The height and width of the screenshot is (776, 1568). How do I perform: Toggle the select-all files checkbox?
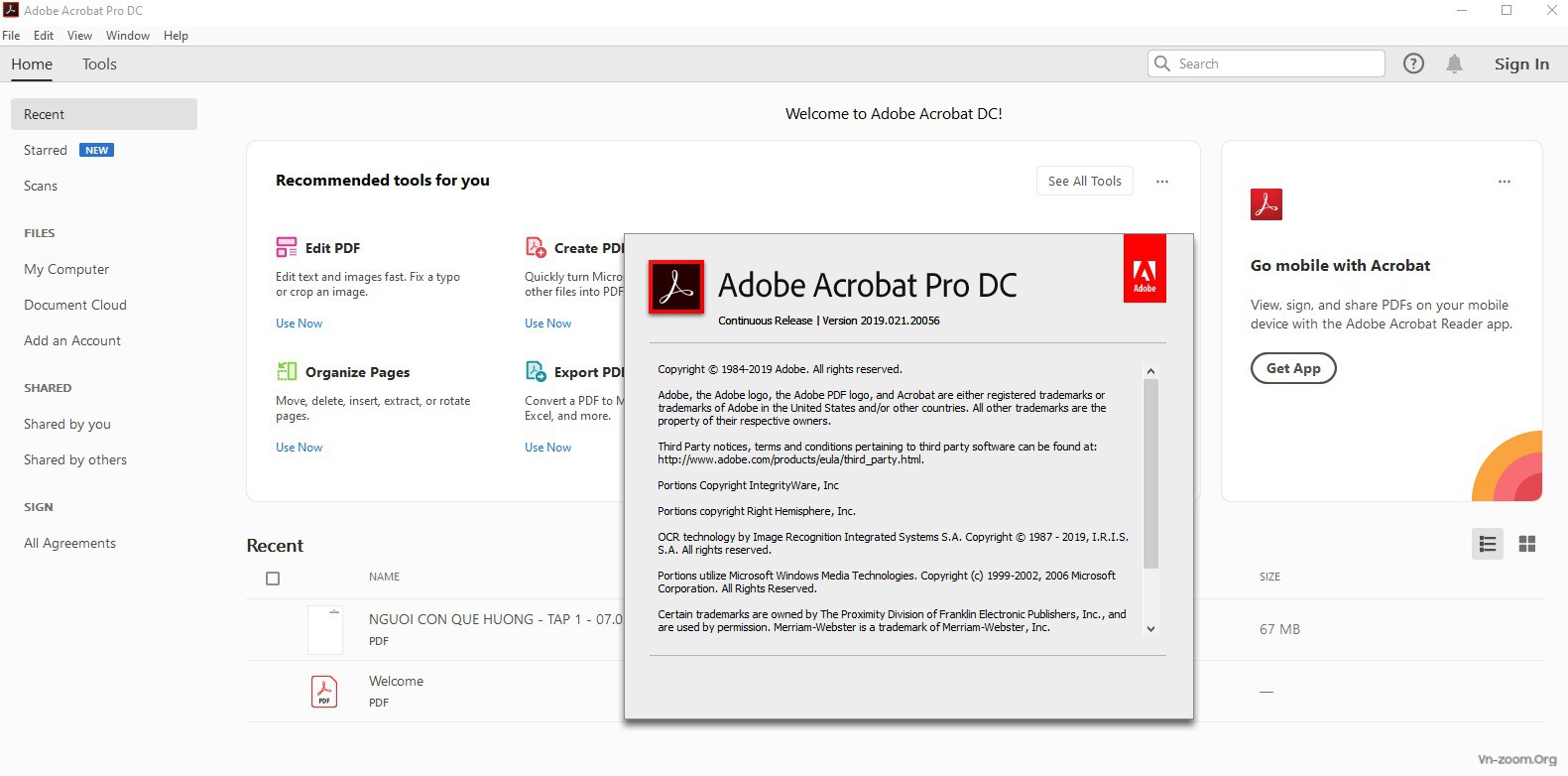[273, 579]
